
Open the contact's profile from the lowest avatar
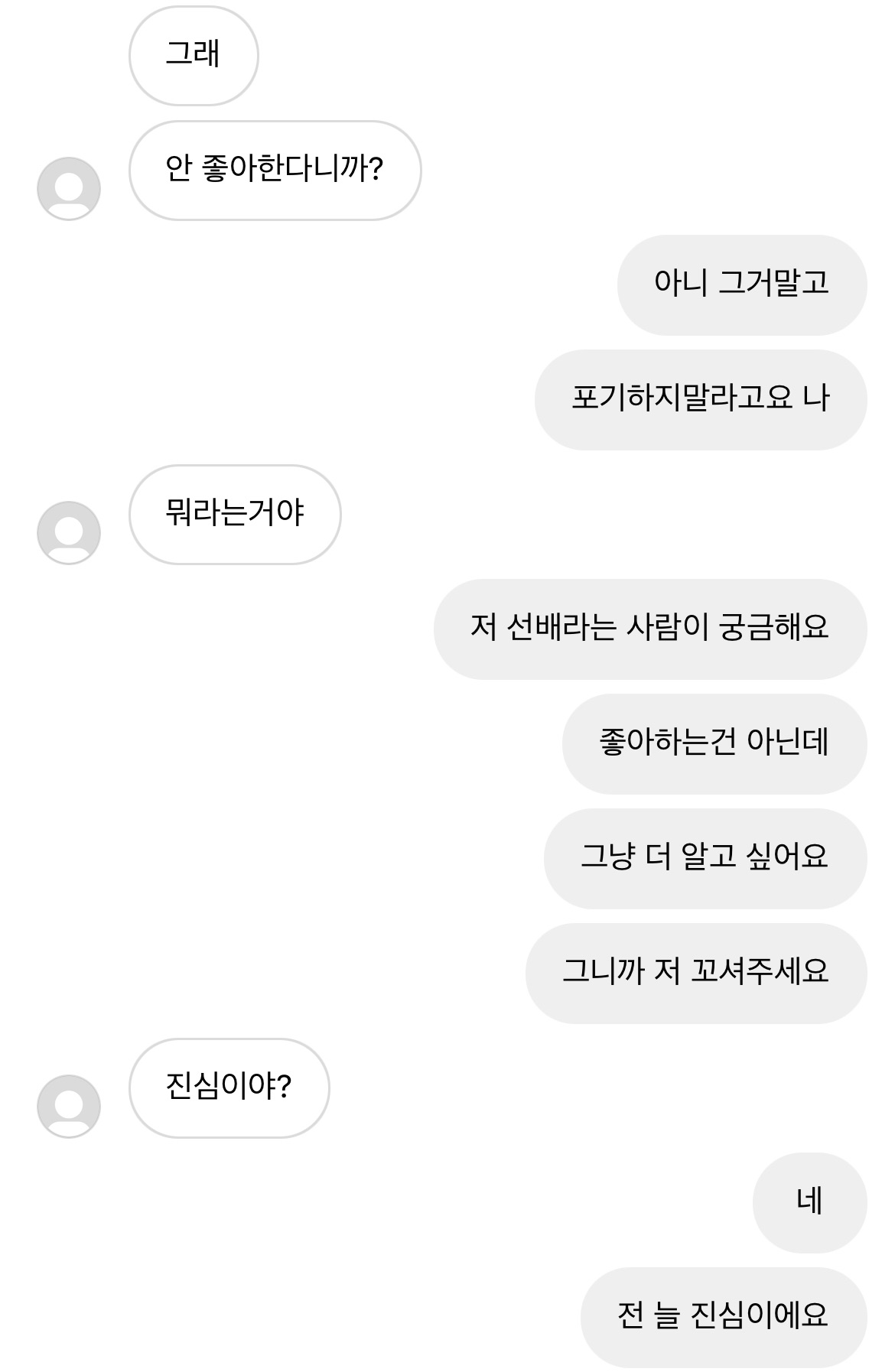[69, 1107]
